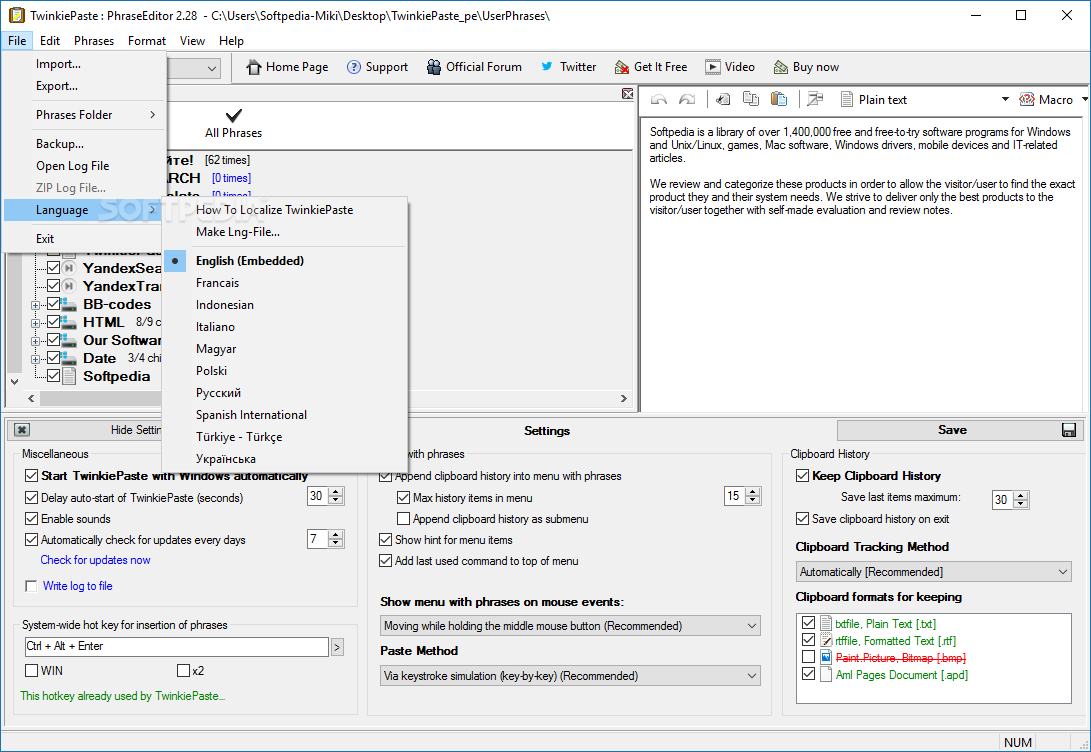
Task: Check the x2 hotkey box
Action: 184,671
